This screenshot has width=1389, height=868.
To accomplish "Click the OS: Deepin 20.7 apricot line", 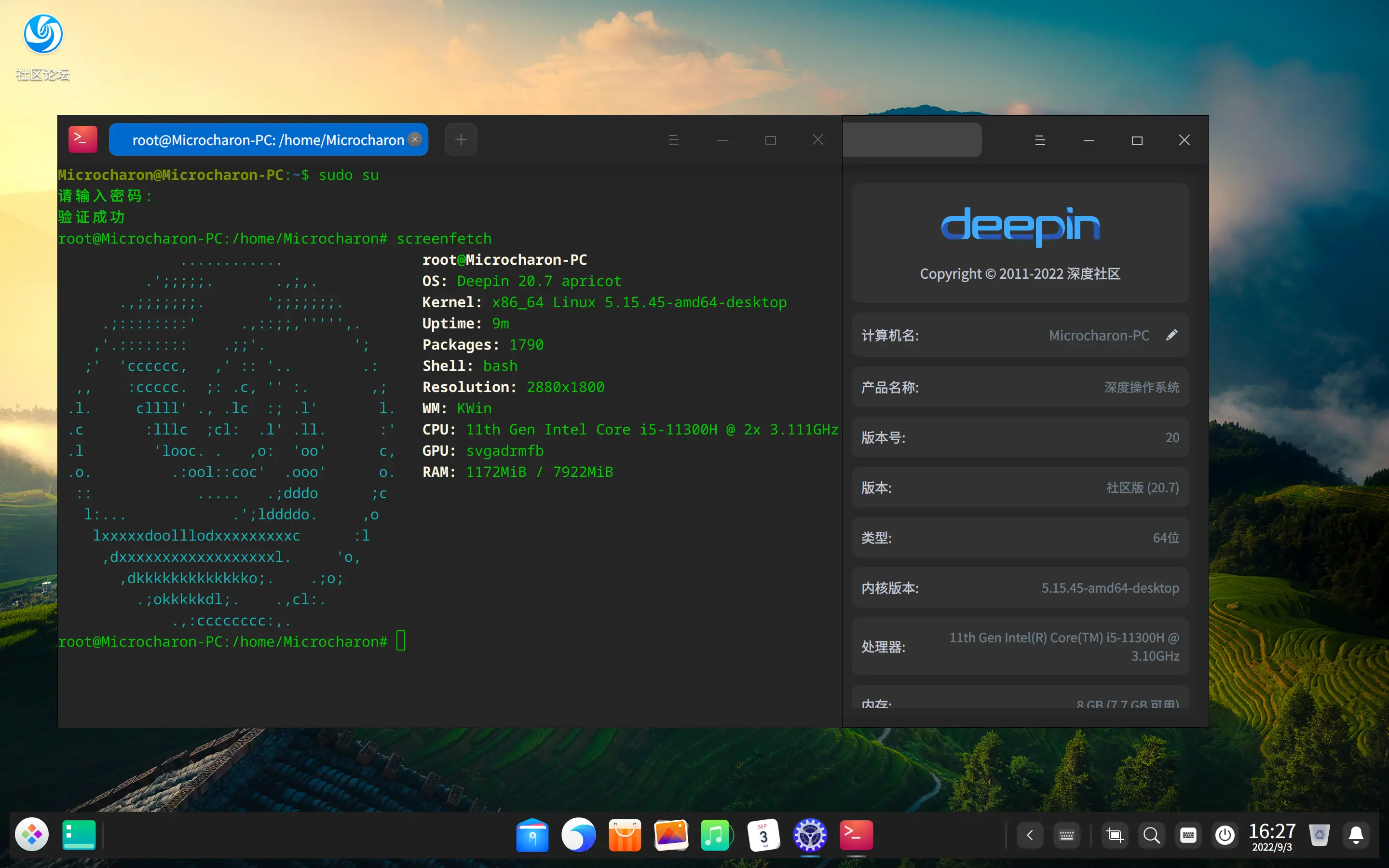I will 522,281.
